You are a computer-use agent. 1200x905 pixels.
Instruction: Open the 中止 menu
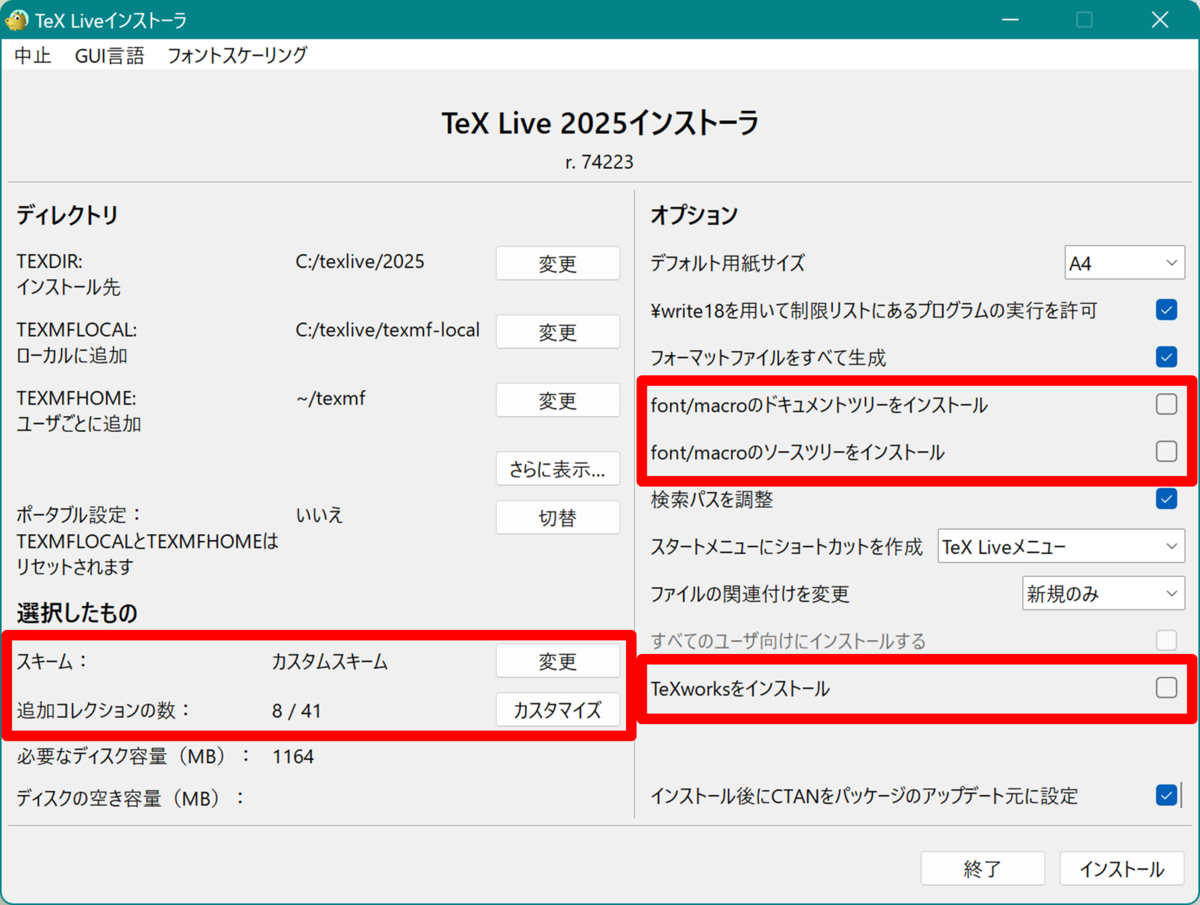[33, 55]
